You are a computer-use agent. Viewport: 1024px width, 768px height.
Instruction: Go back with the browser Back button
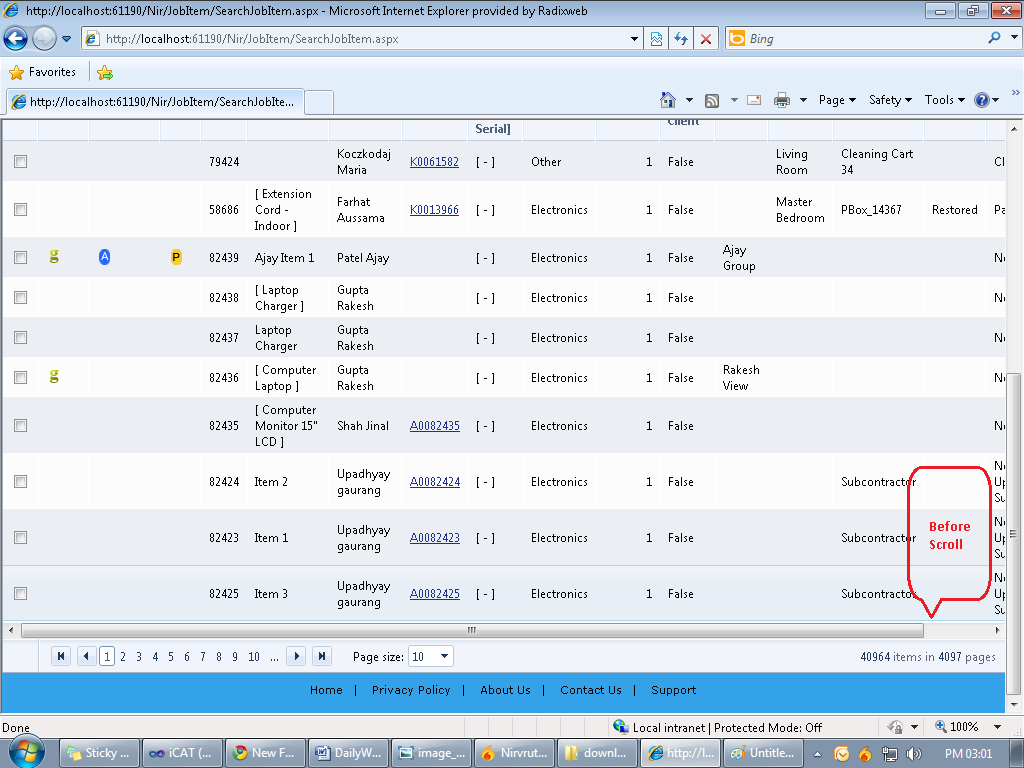tap(16, 39)
